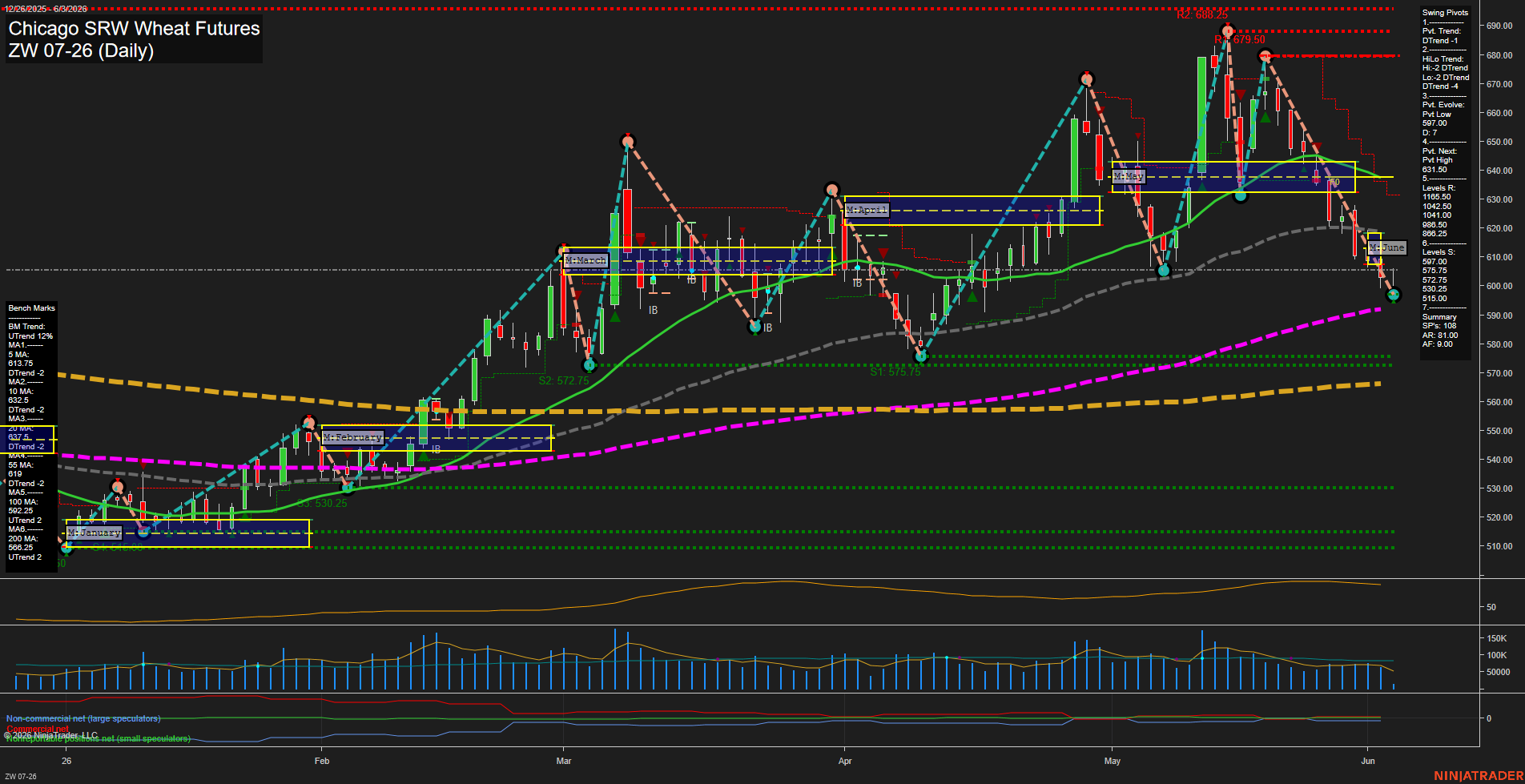The image size is (1525, 784).
Task: Select the swing pivot high marker under R1: 679.50
Action: pos(1227,32)
